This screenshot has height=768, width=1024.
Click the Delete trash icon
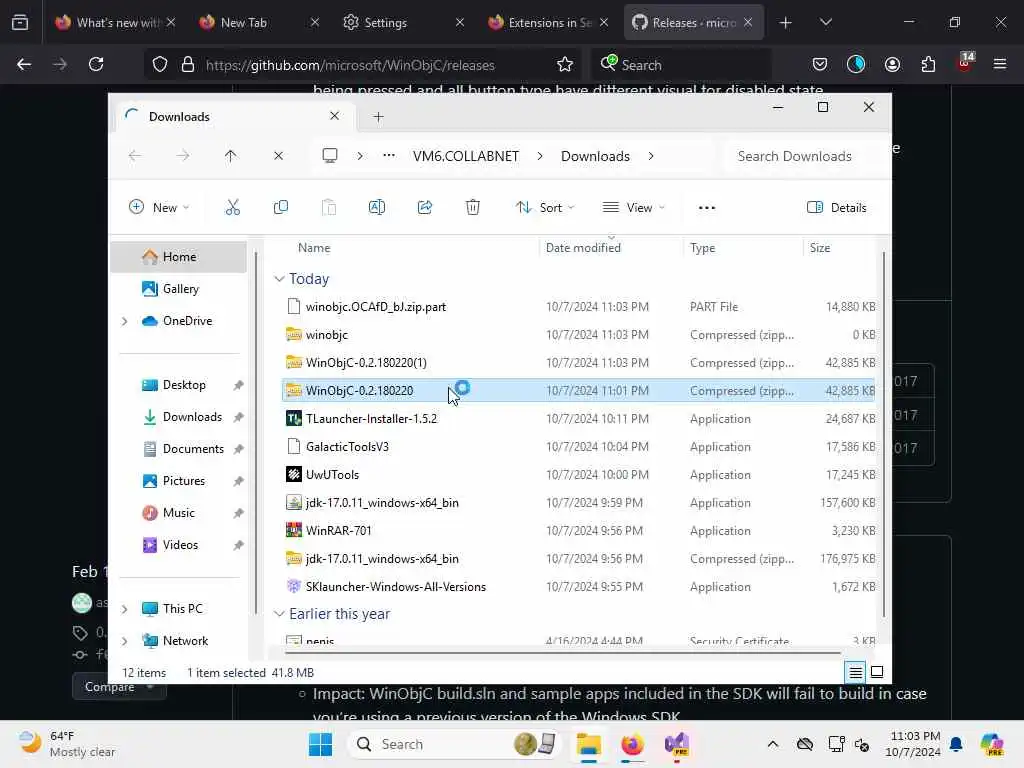473,208
